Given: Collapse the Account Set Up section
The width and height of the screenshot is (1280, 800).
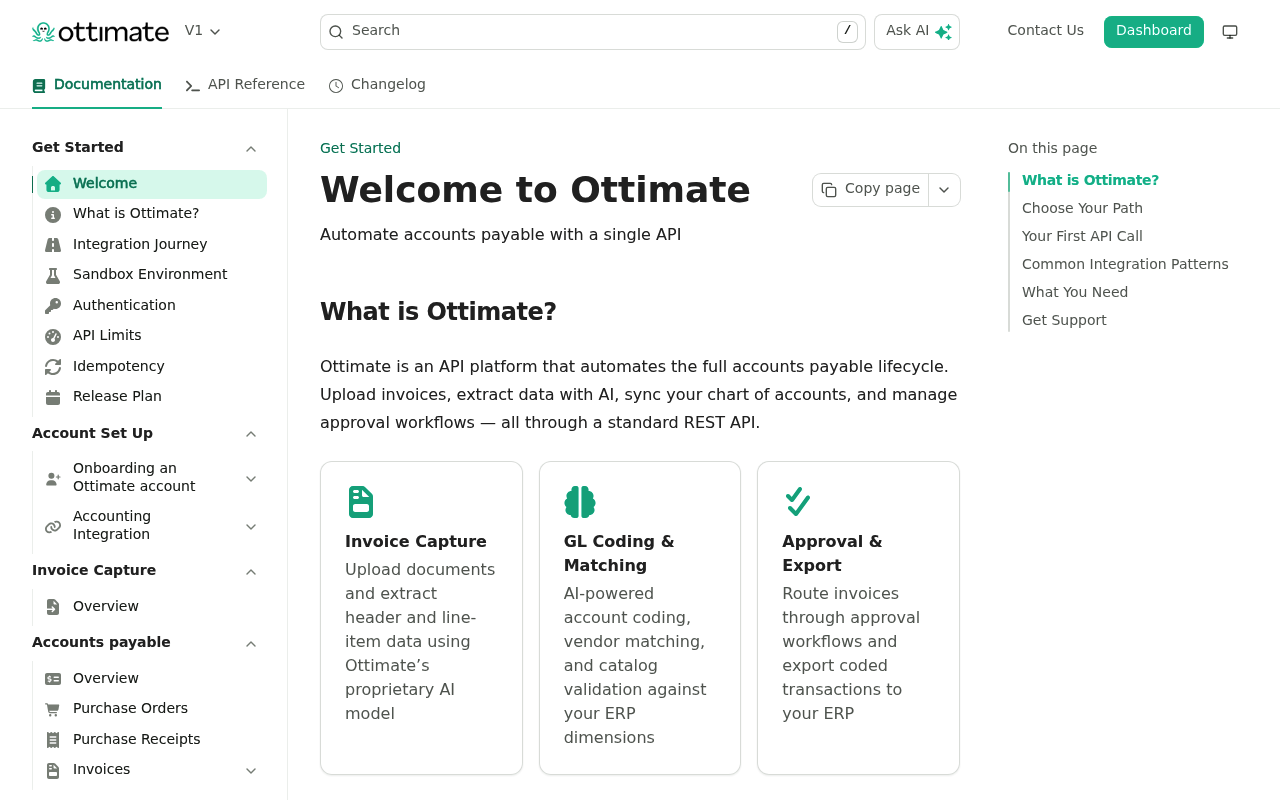Looking at the screenshot, I should point(251,434).
